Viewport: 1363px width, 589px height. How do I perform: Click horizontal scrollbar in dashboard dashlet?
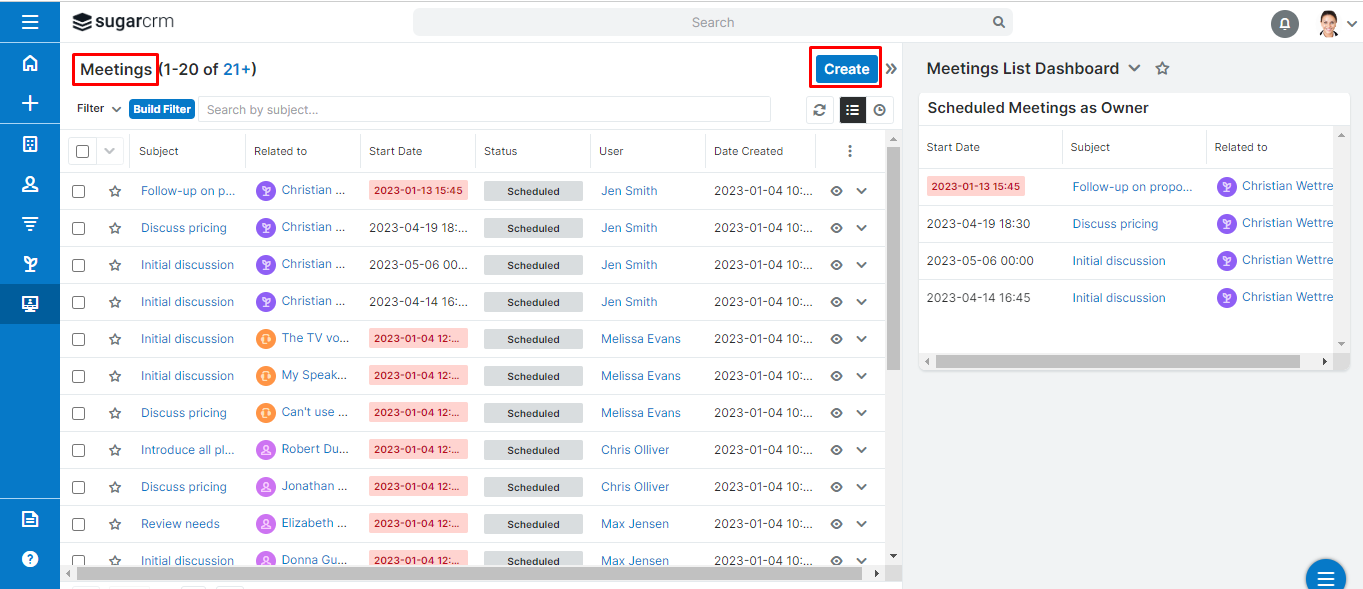1117,361
